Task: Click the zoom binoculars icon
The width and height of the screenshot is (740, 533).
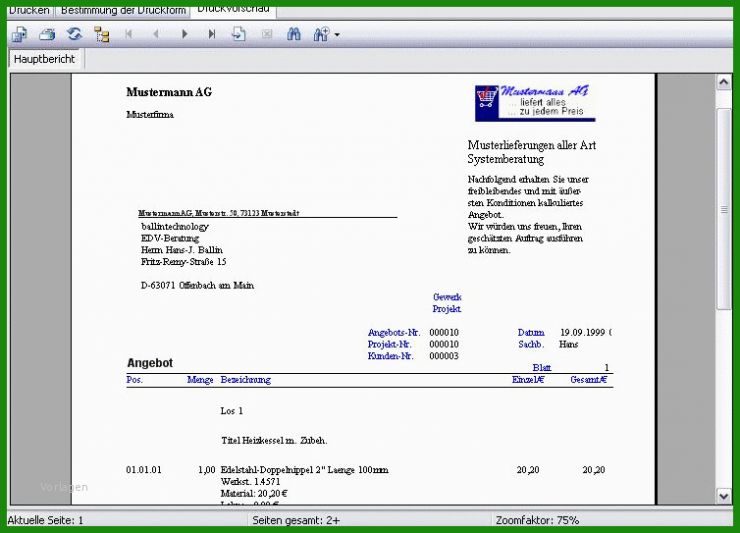Action: tap(321, 34)
